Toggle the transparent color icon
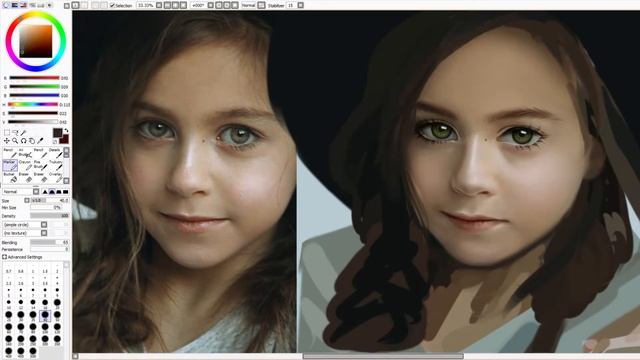 tap(55, 142)
